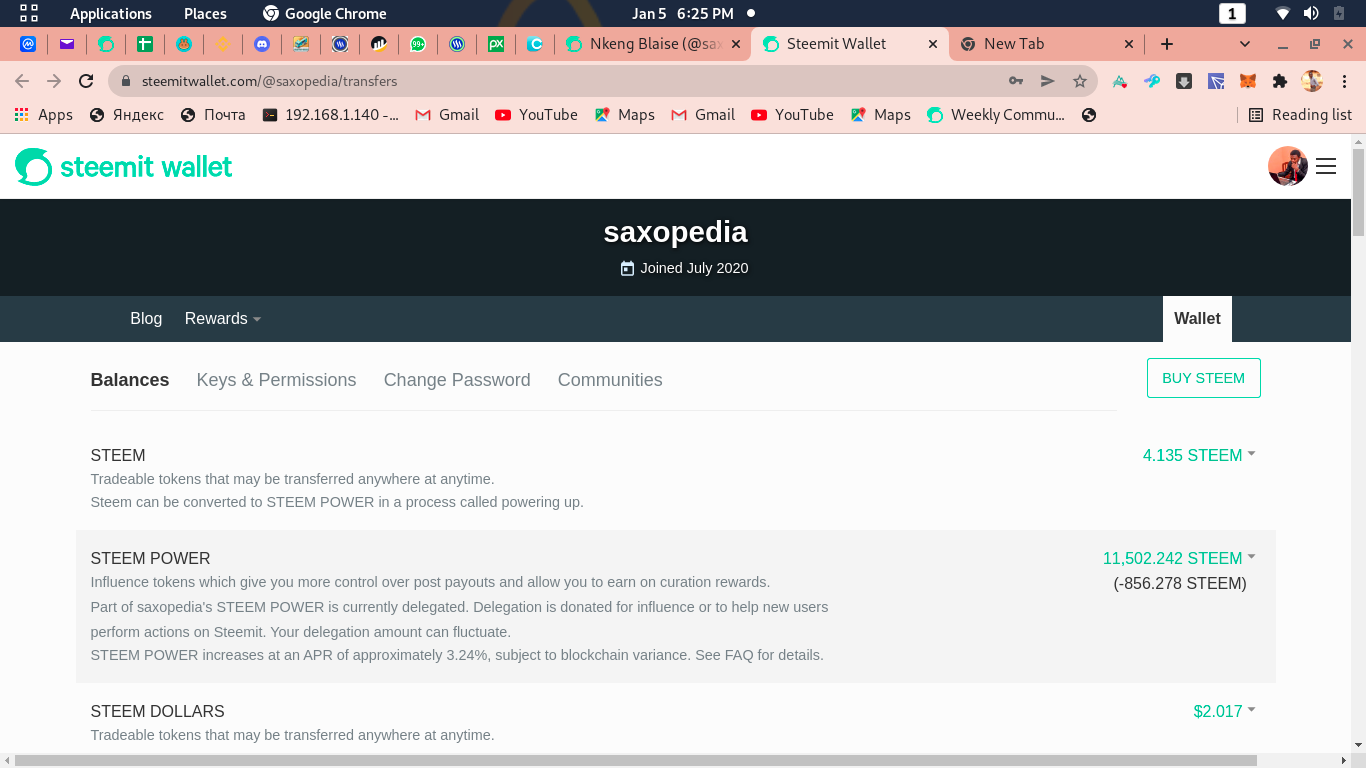Open the hamburger menu next to avatar
Screen dimensions: 1366x768
[1326, 167]
